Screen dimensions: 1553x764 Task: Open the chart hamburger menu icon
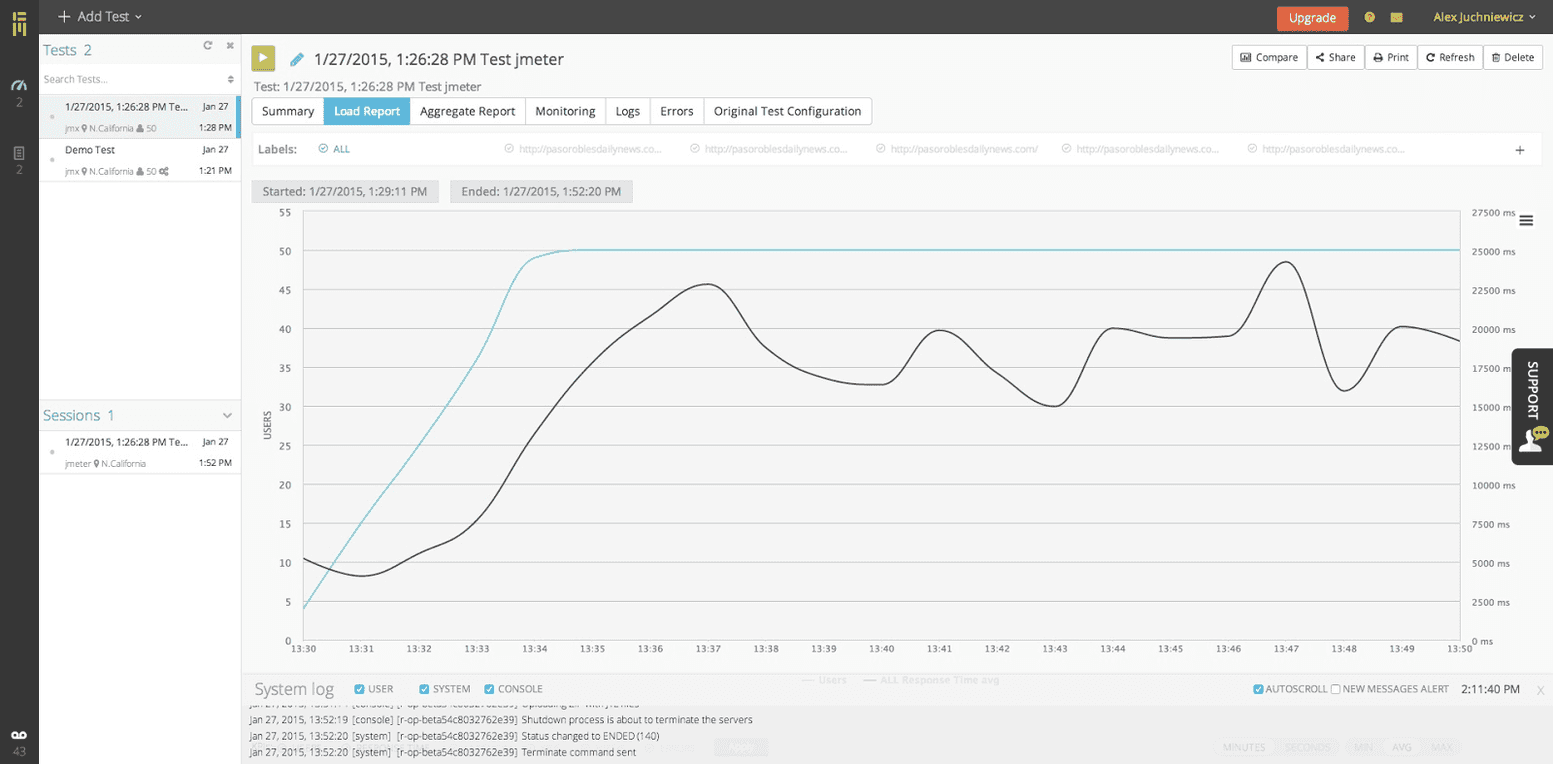[1526, 220]
